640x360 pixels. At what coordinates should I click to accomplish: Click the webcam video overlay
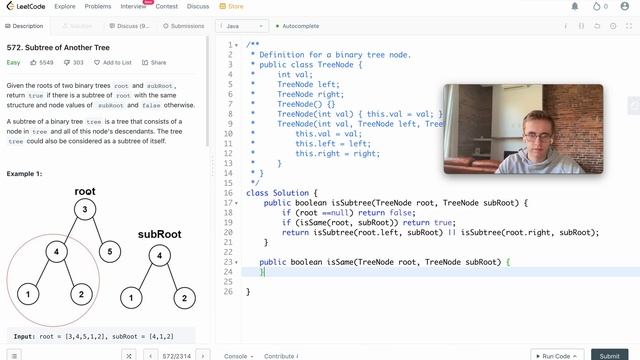point(523,129)
